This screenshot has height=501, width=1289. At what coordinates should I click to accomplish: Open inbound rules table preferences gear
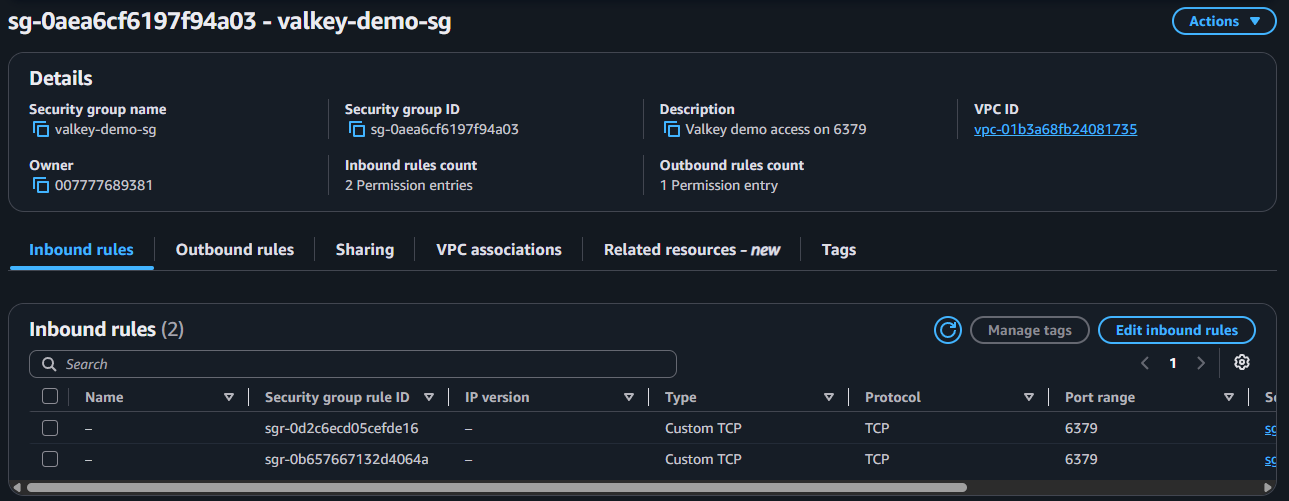coord(1242,362)
